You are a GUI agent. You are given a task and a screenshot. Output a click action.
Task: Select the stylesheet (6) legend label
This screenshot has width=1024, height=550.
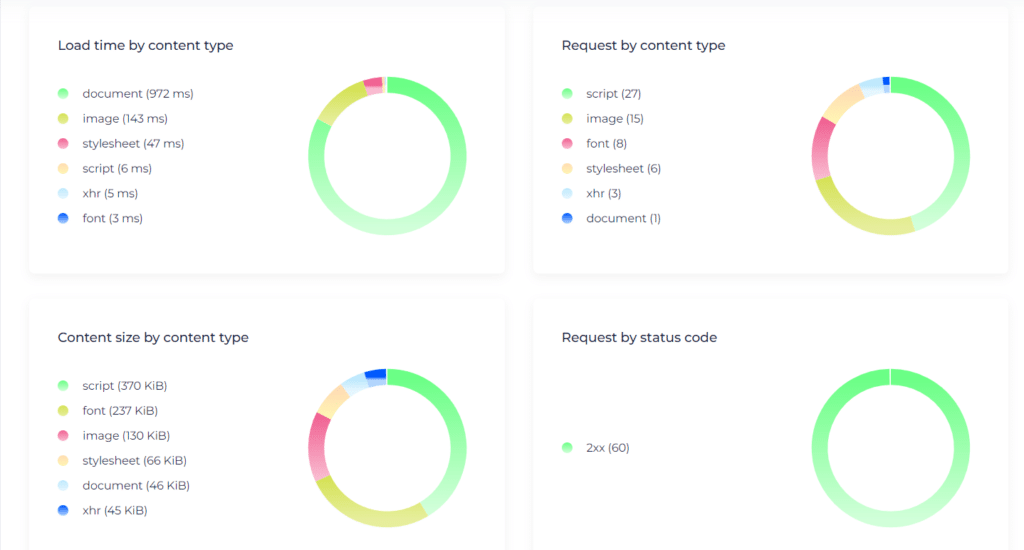624,169
